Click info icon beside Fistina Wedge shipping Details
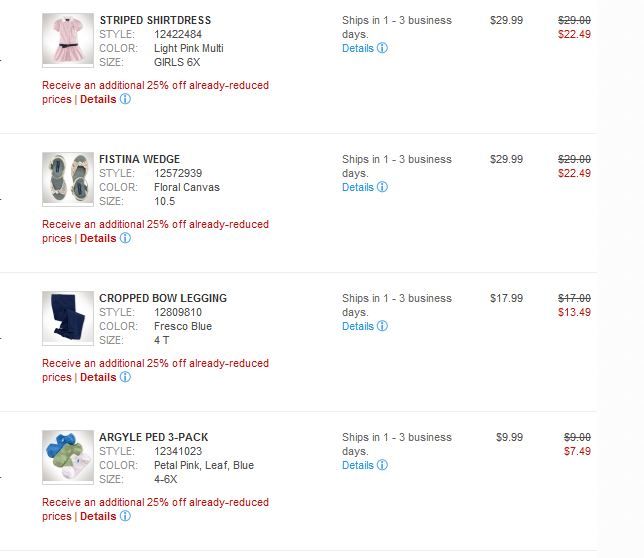 (382, 187)
